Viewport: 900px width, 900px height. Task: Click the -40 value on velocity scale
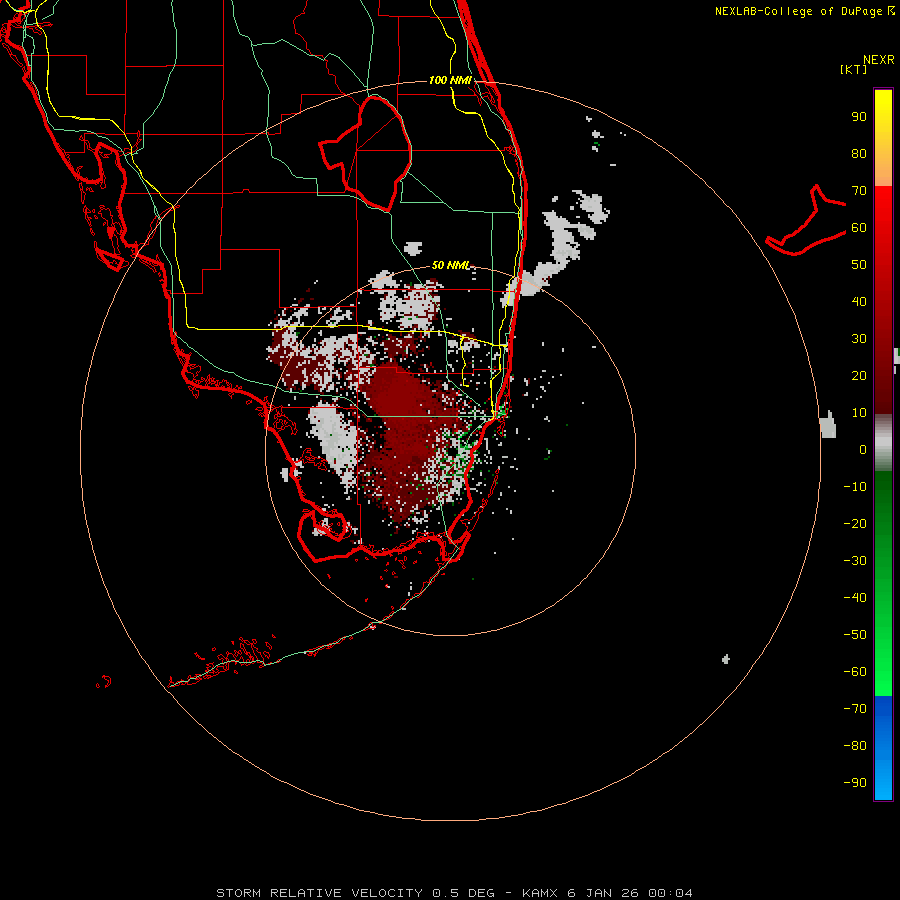855,598
